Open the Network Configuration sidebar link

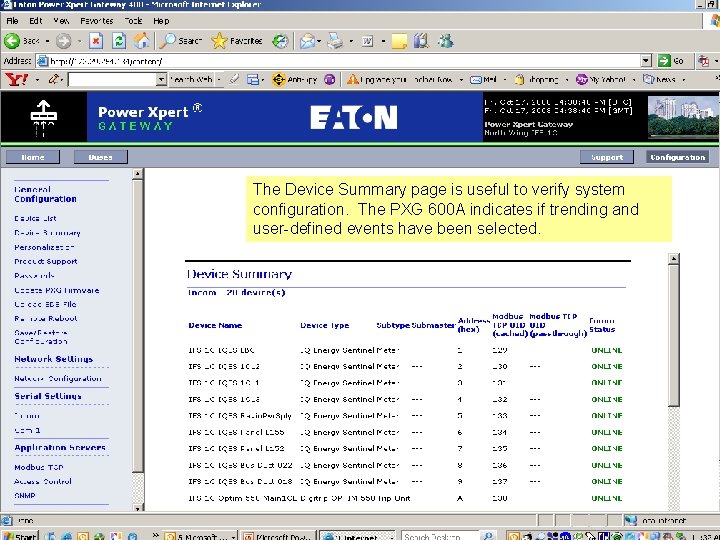pyautogui.click(x=58, y=379)
